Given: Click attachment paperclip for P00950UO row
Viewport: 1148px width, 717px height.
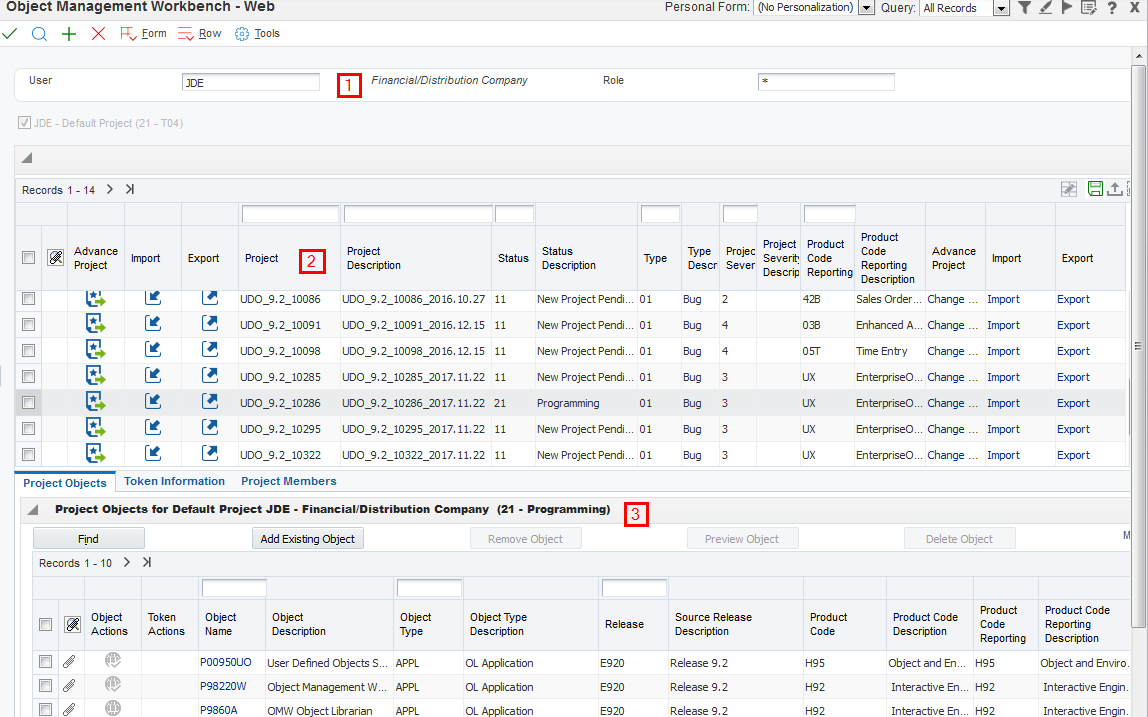Looking at the screenshot, I should pos(69,662).
